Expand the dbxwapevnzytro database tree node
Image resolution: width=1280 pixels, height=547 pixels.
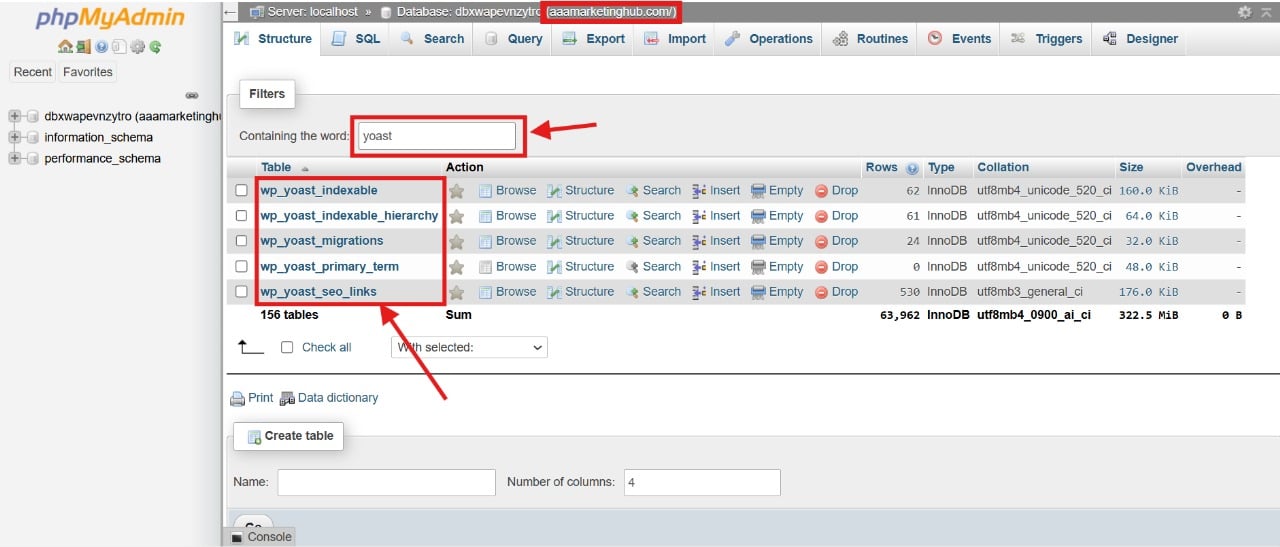click(15, 116)
